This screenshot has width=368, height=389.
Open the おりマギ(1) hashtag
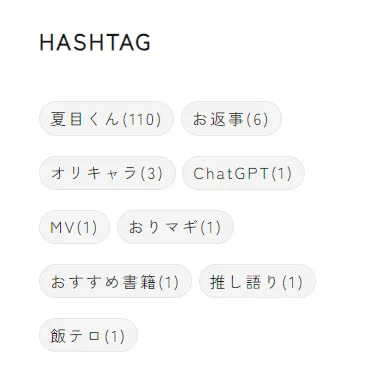(175, 227)
